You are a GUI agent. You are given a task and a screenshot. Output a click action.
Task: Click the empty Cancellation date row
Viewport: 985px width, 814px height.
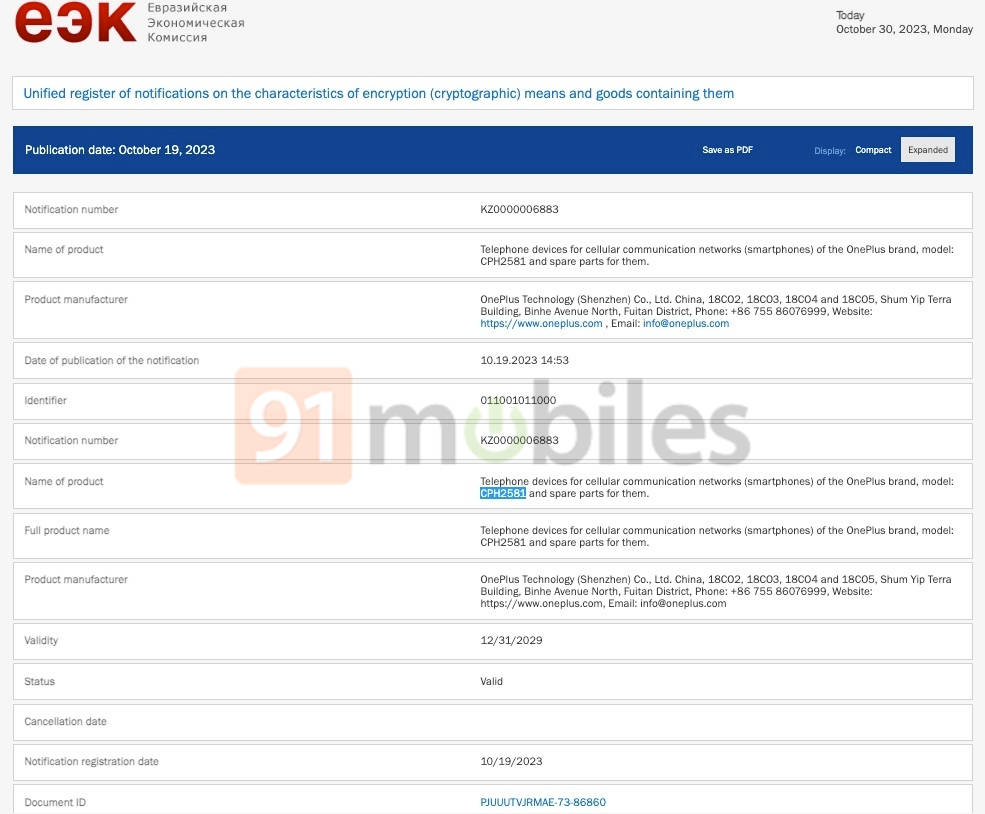click(492, 721)
